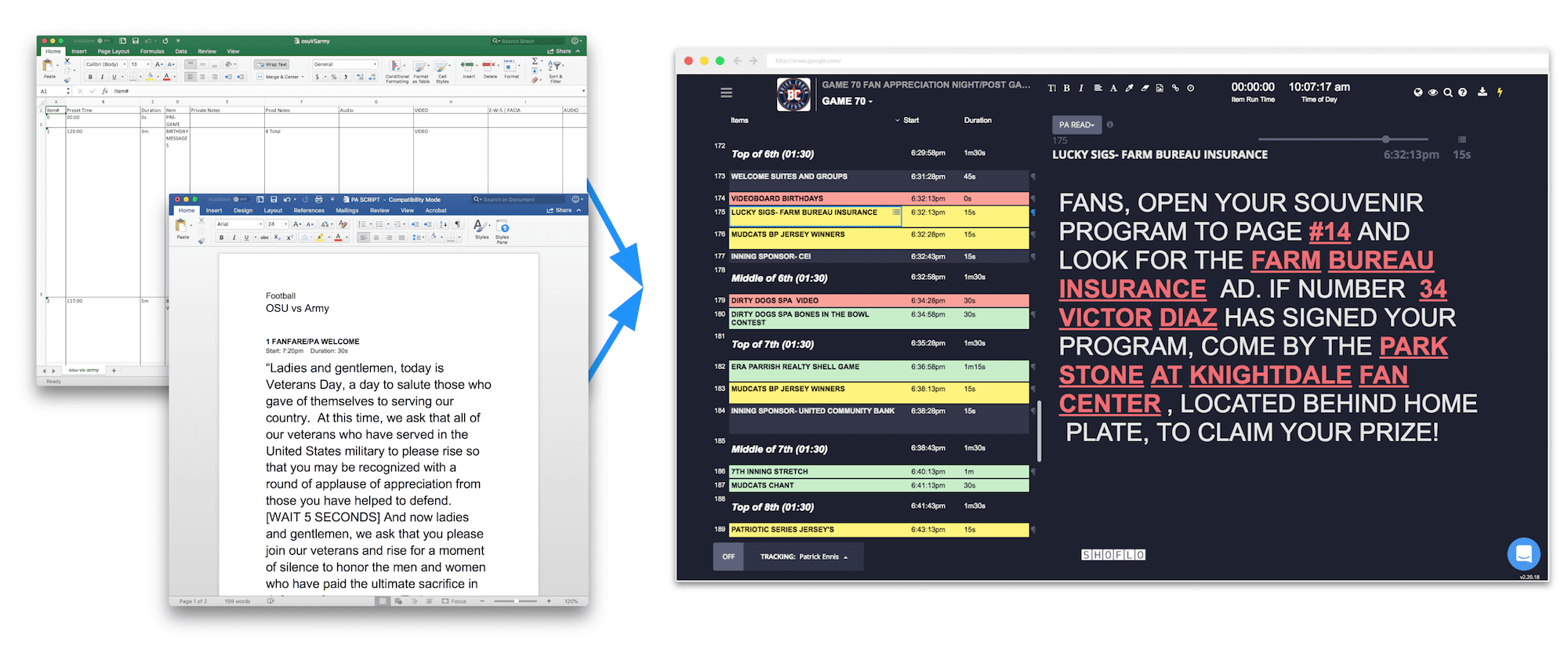Click the Shoflo text alignment icon
Viewport: 1568px width, 645px height.
tap(1098, 89)
